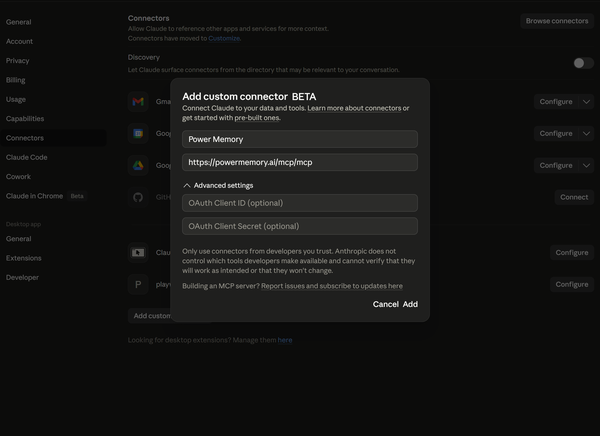Open Claude Code settings

[27, 157]
